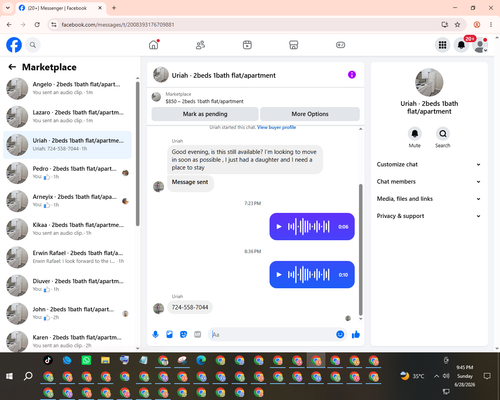Screen dimensions: 500x400
Task: Click the attach photo icon in composer
Action: (x=169, y=334)
